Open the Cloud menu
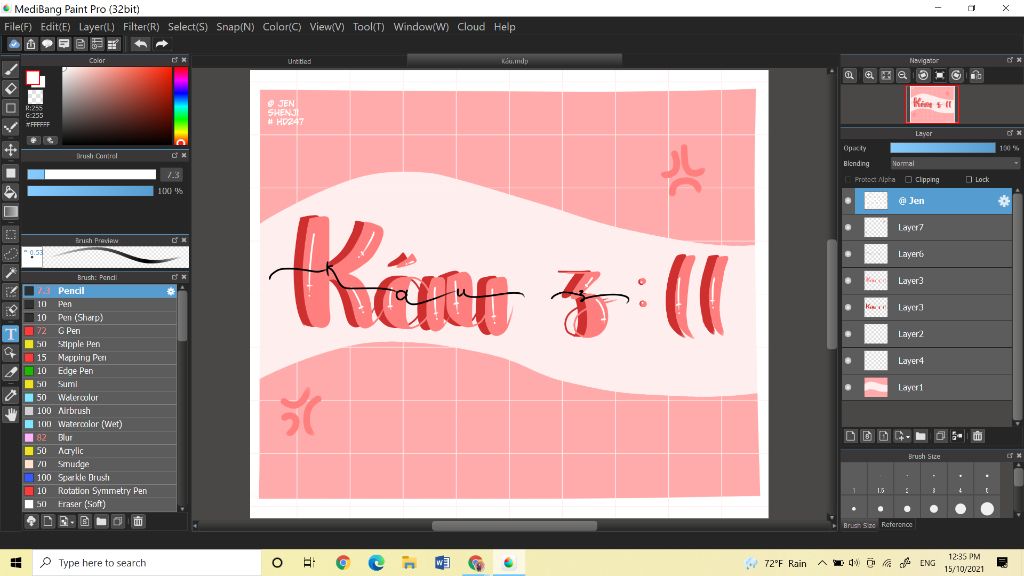 tap(471, 27)
